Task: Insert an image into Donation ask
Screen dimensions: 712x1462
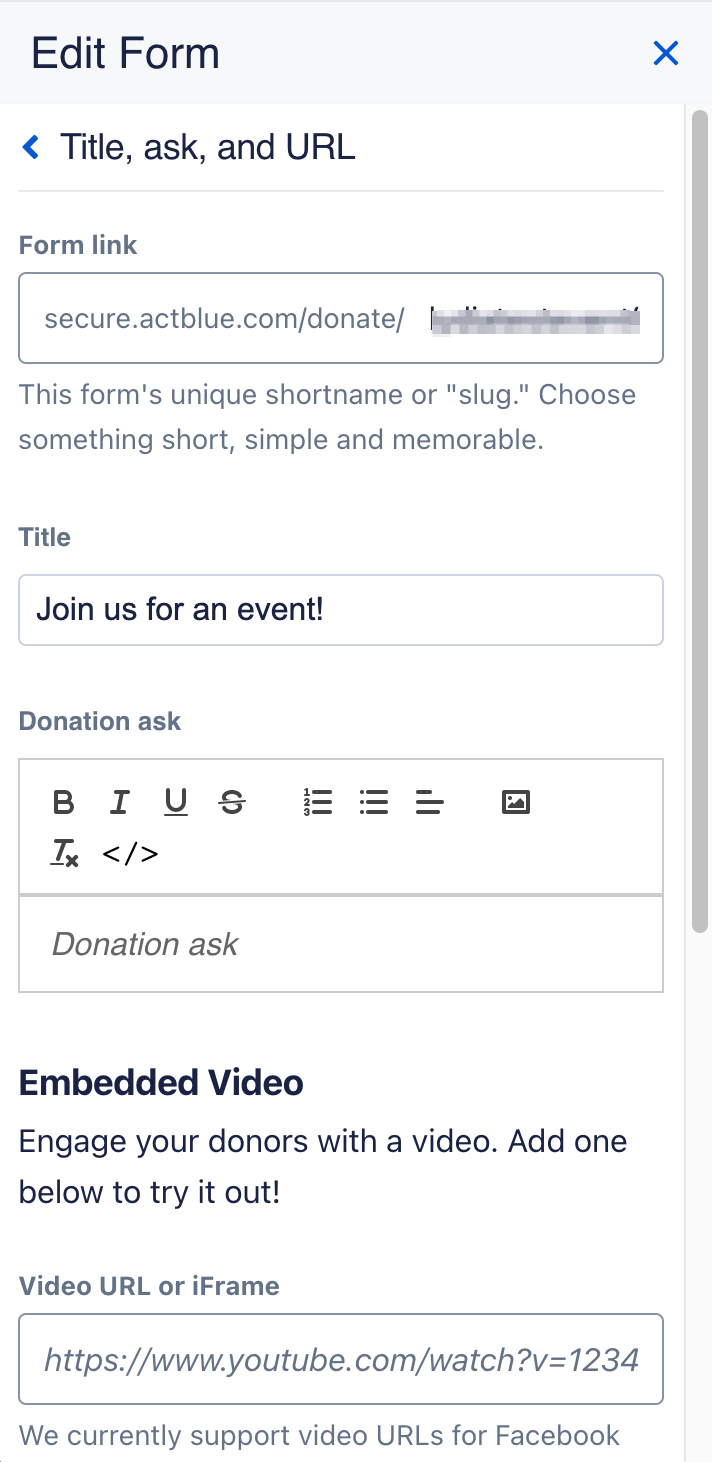Action: [516, 802]
